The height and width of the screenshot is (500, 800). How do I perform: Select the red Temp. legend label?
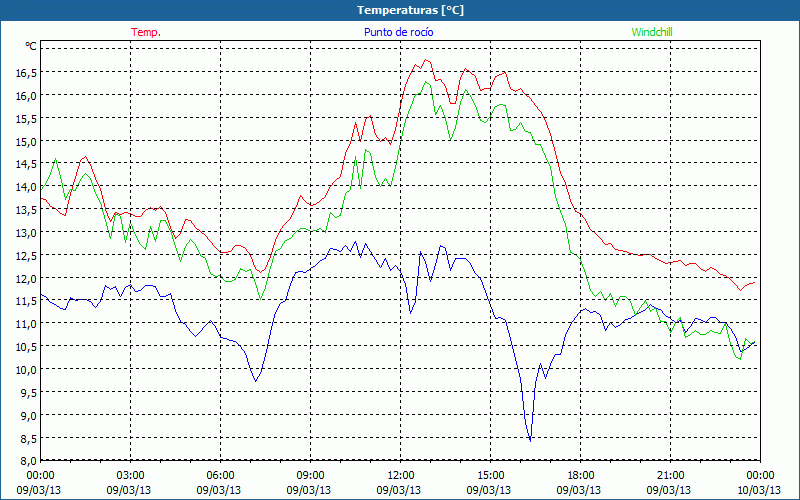(146, 32)
